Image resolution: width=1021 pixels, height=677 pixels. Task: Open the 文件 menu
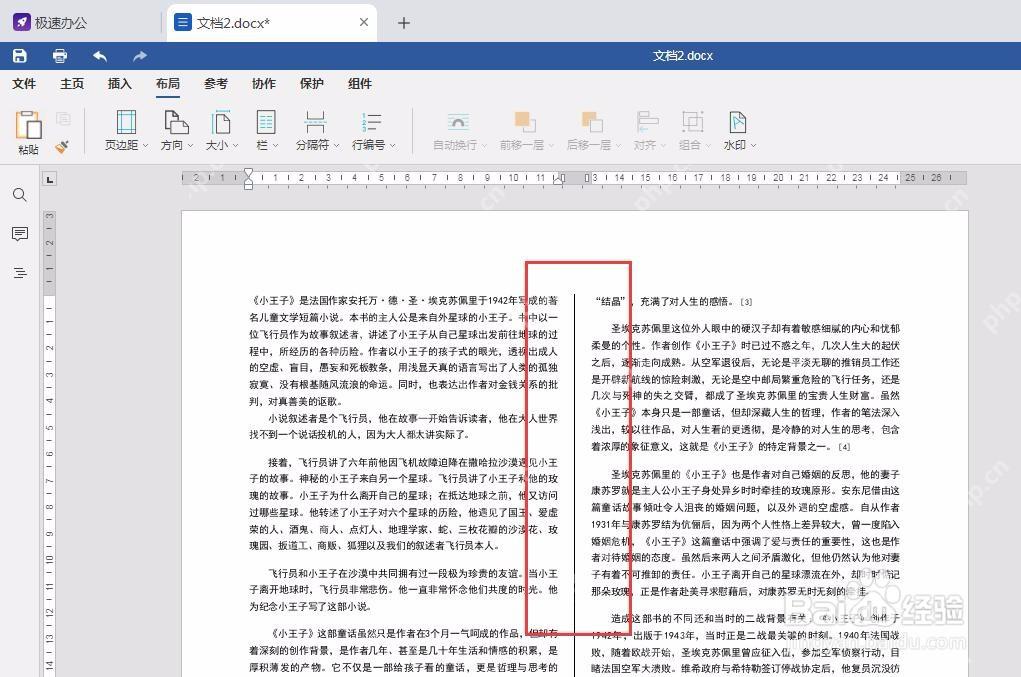[24, 83]
